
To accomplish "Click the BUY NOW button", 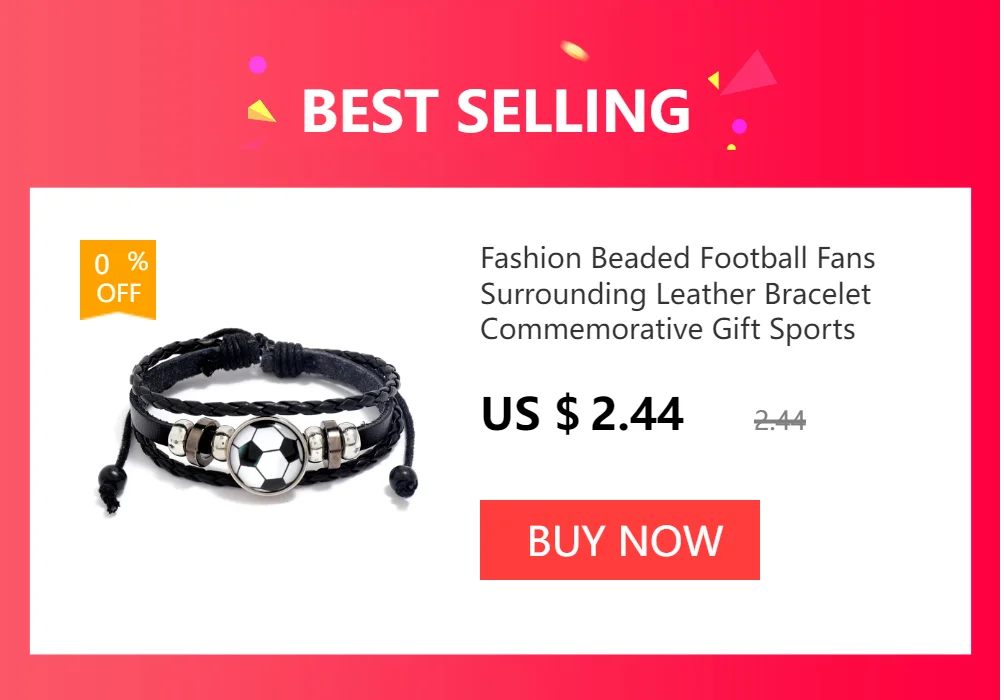I will (619, 540).
